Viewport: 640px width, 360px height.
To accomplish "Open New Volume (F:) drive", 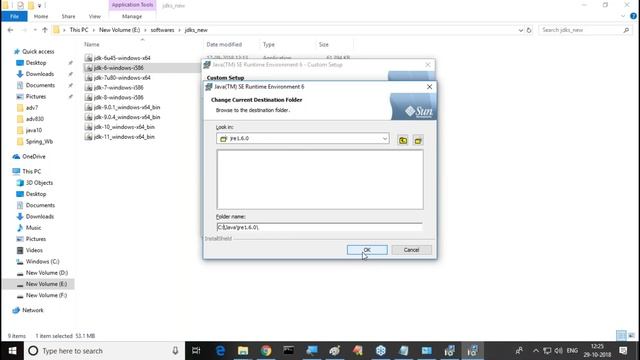I will click(x=46, y=295).
